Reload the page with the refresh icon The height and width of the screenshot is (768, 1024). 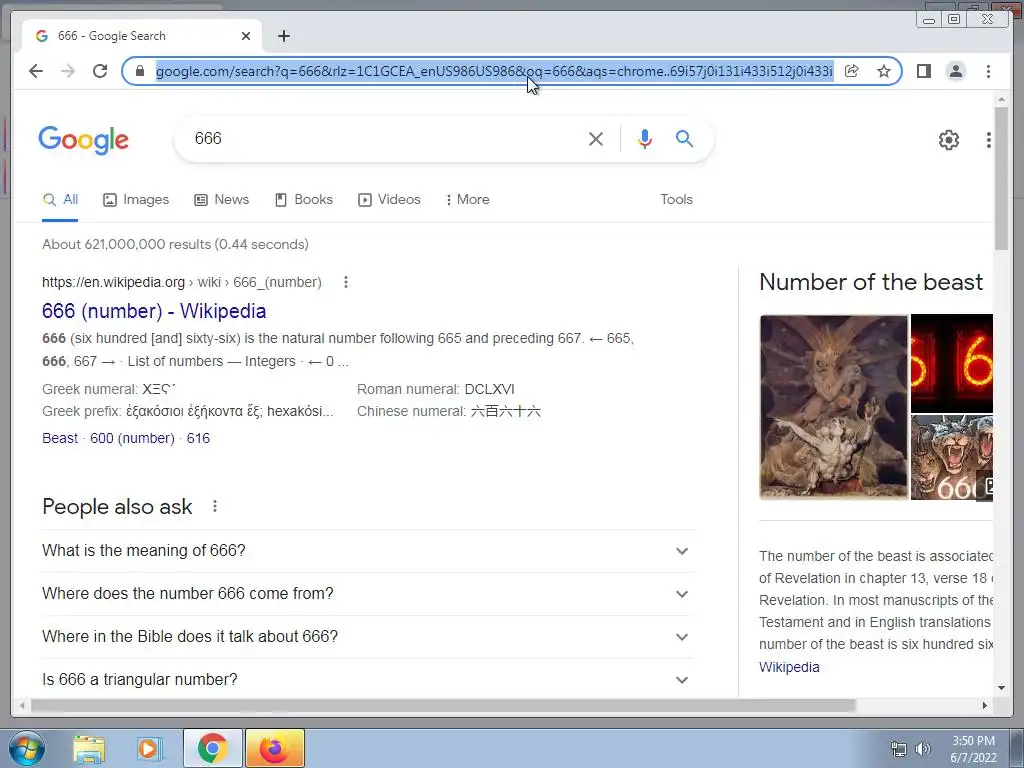click(100, 71)
